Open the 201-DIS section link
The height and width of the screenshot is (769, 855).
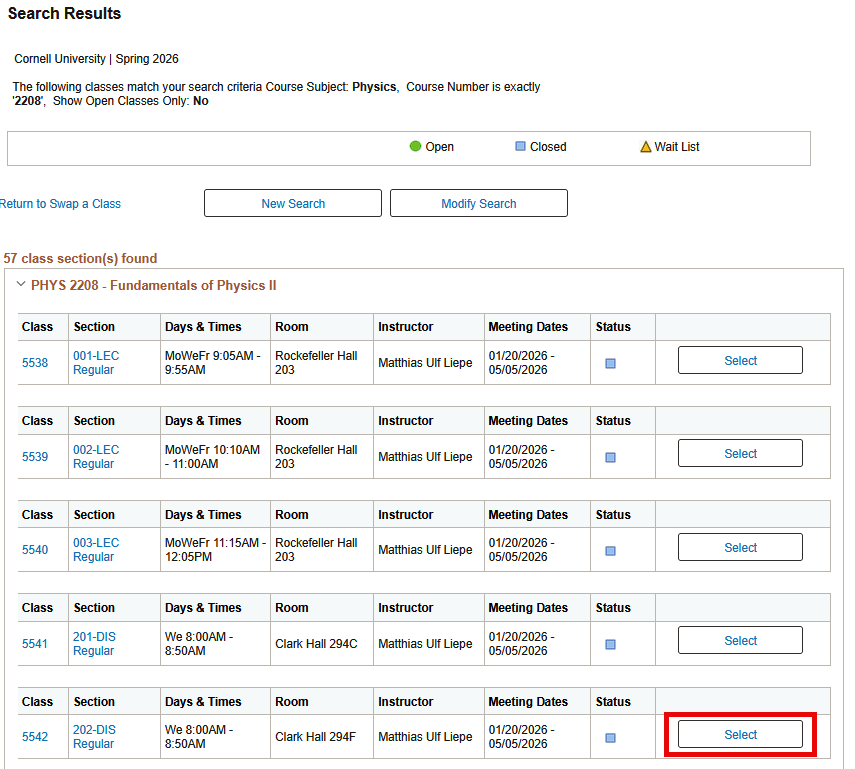(x=94, y=637)
